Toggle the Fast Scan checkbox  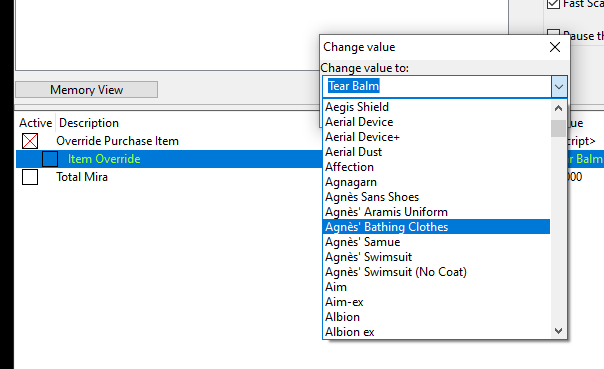pyautogui.click(x=554, y=4)
